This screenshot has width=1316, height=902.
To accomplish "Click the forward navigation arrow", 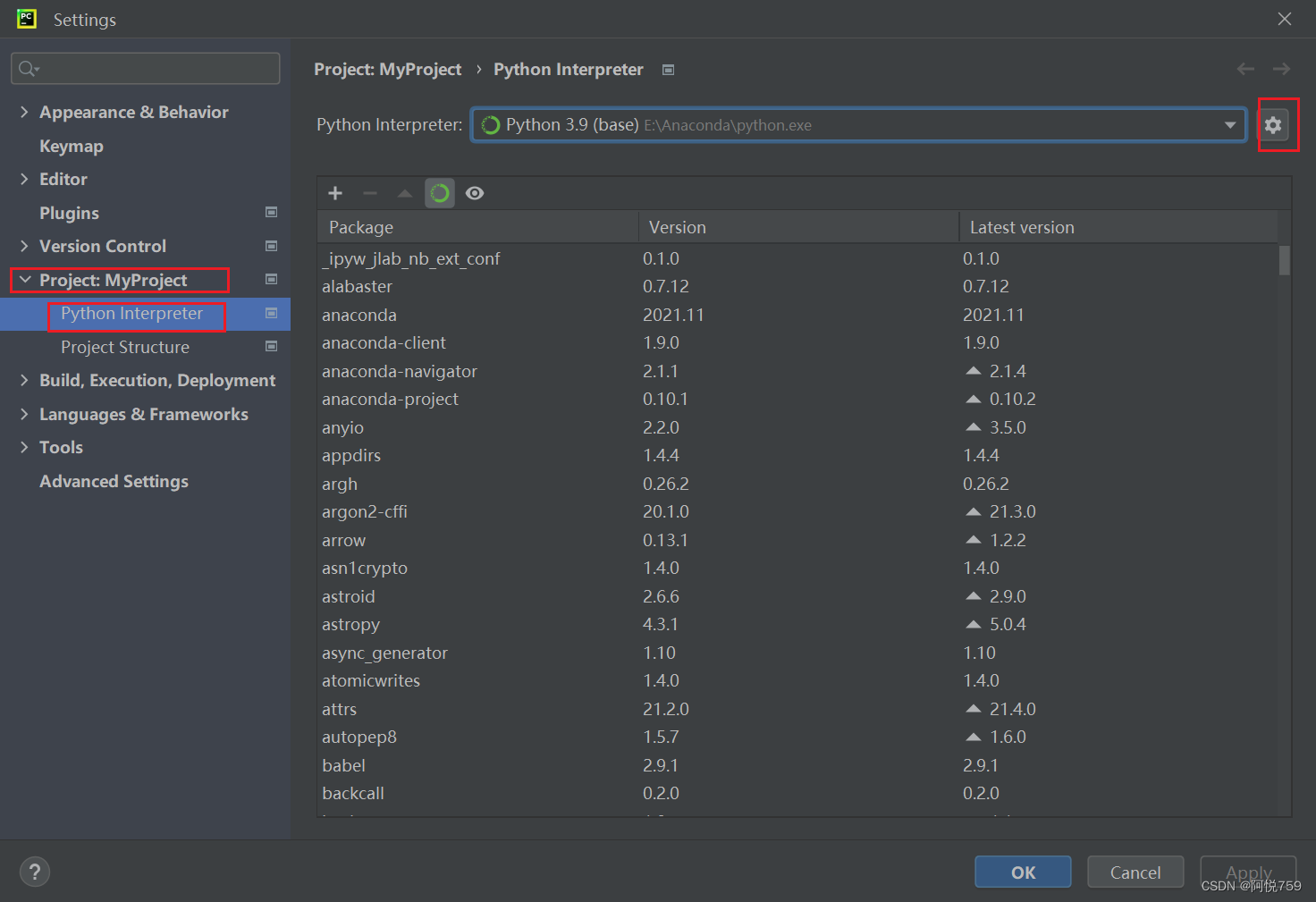I will pyautogui.click(x=1281, y=69).
